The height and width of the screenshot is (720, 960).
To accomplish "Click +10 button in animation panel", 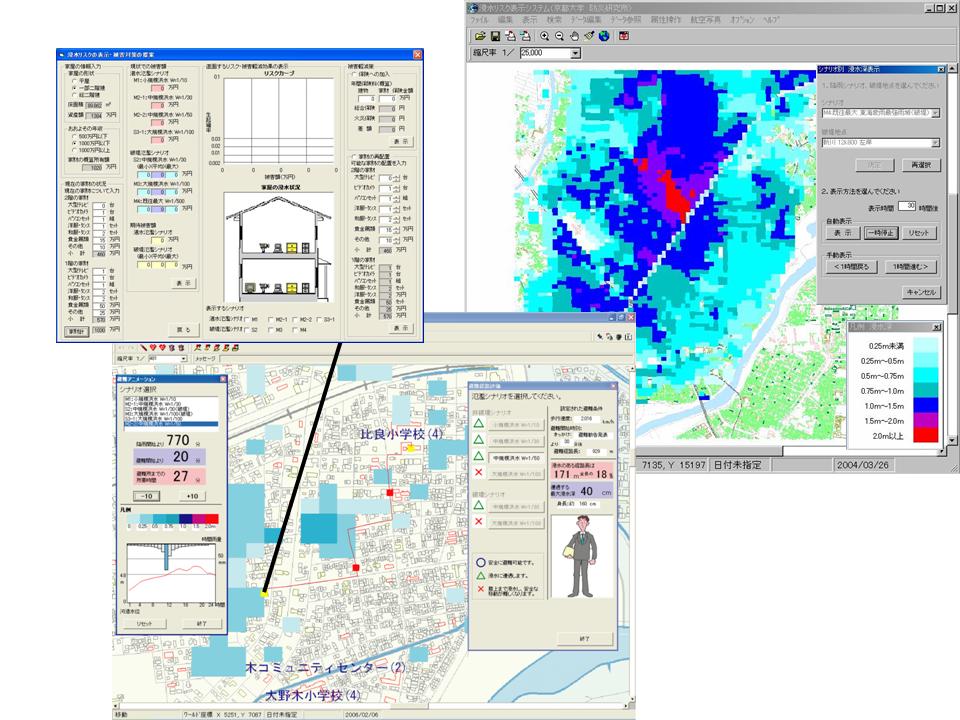I will (x=192, y=496).
